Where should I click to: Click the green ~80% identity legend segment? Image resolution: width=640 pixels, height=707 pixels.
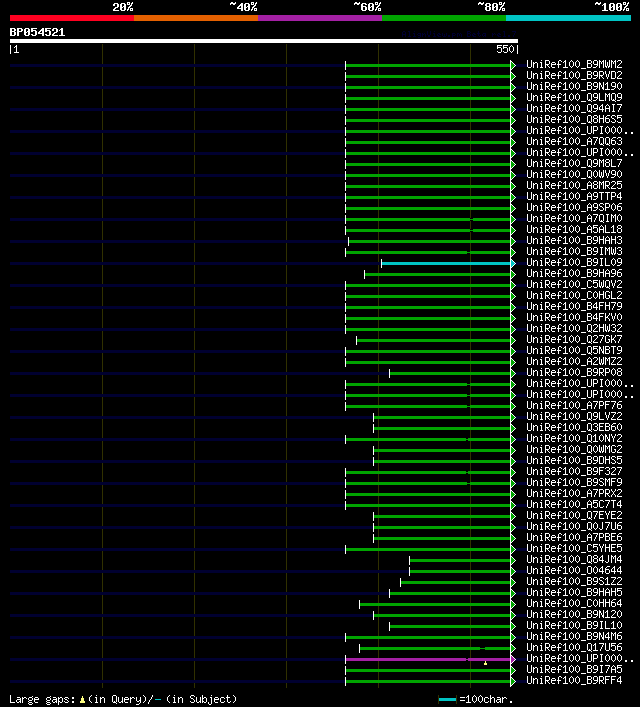[444, 18]
